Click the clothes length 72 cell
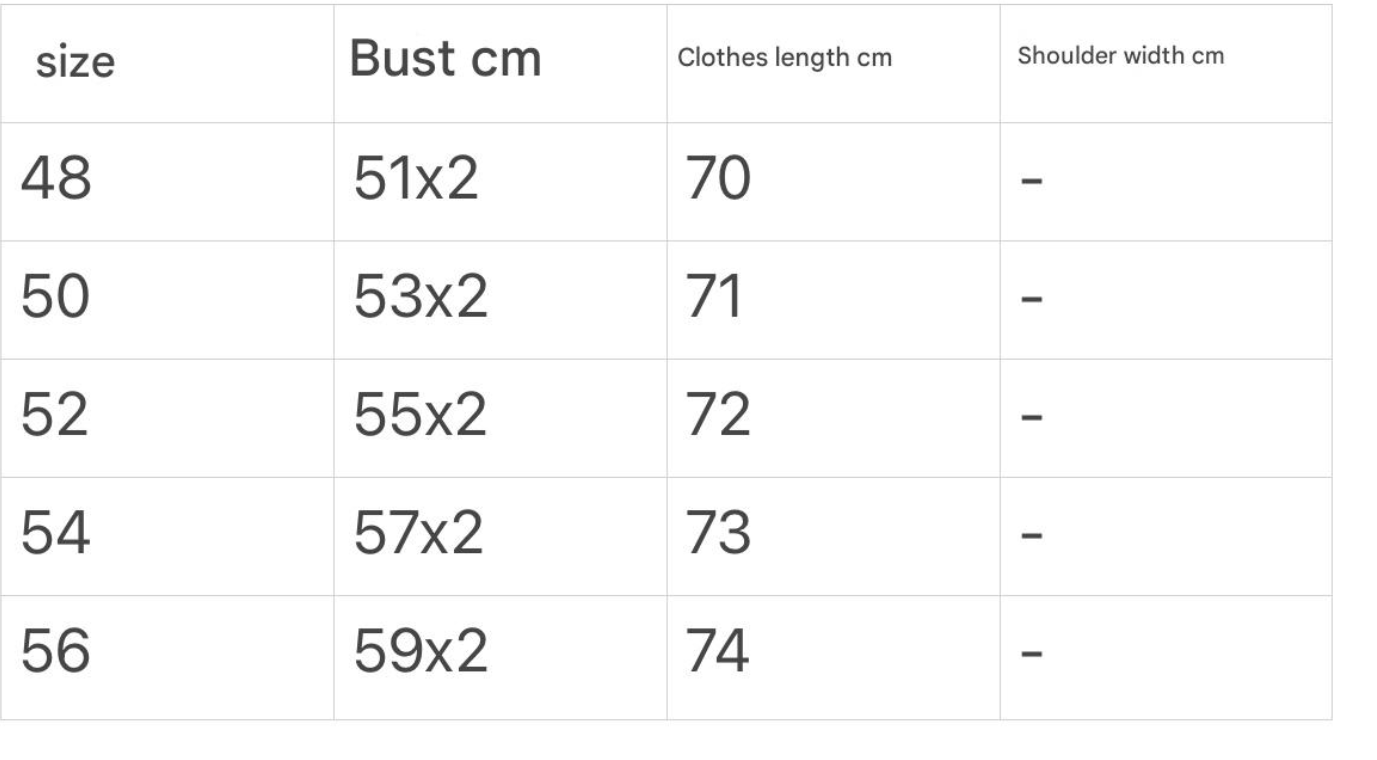1377x760 pixels. [x=718, y=417]
